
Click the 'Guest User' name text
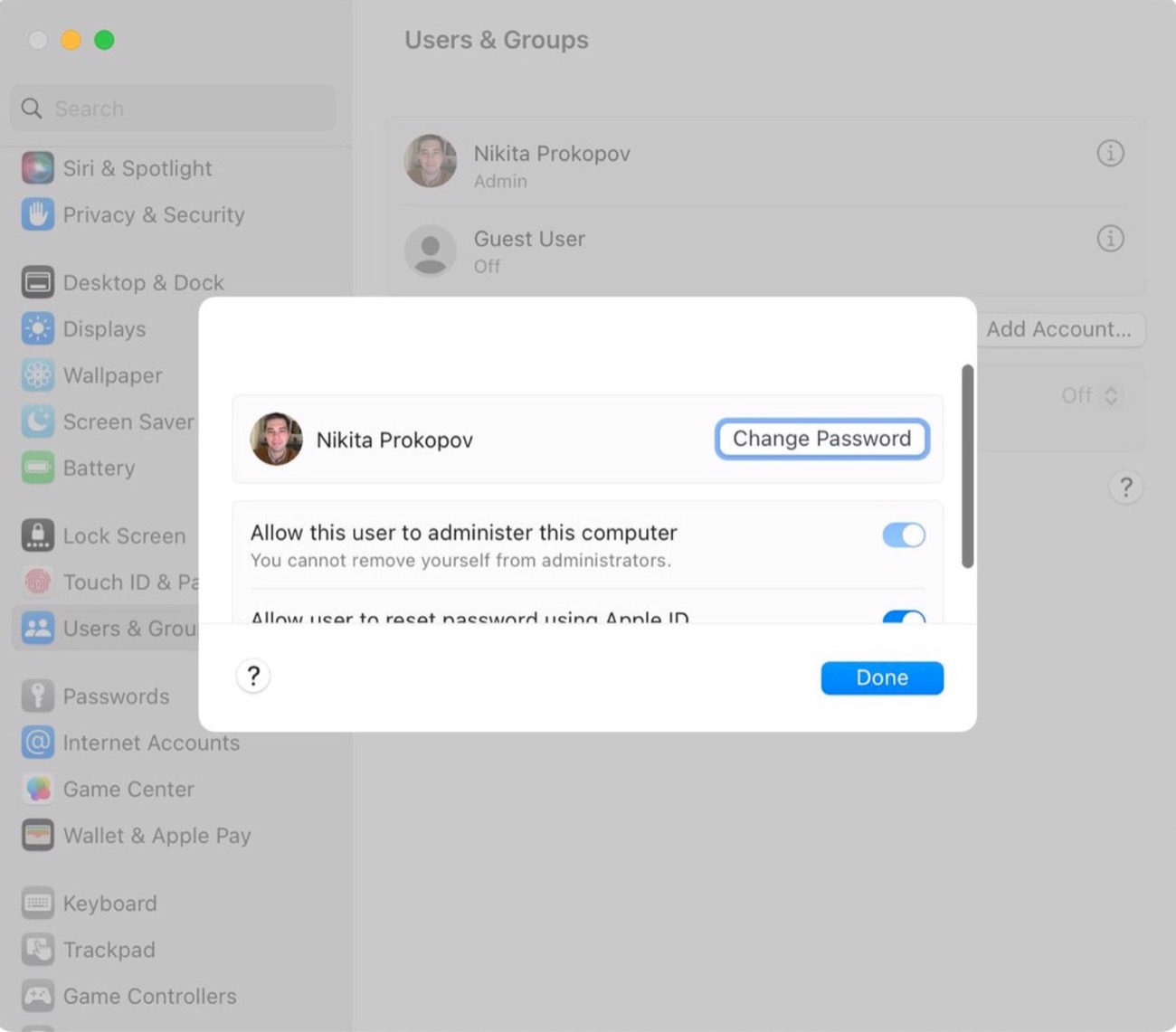click(x=529, y=239)
